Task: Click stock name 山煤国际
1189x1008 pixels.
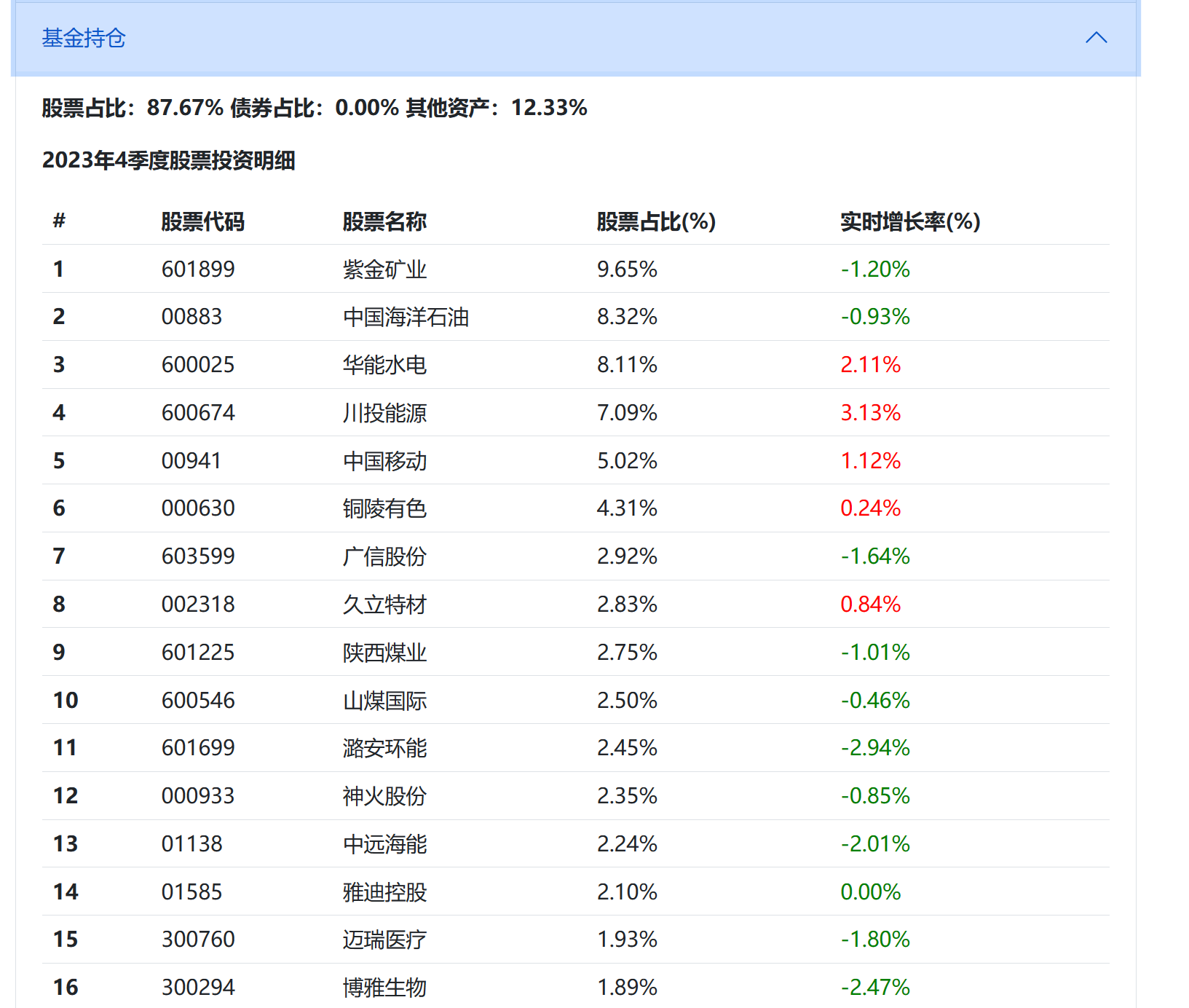Action: (x=384, y=701)
